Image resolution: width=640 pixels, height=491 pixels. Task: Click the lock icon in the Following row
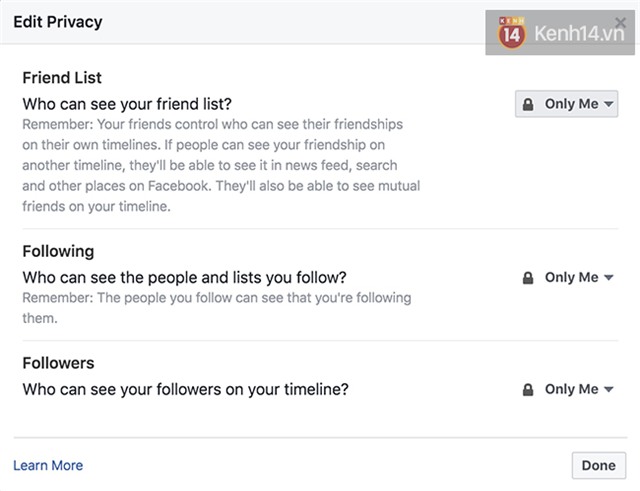[x=528, y=278]
